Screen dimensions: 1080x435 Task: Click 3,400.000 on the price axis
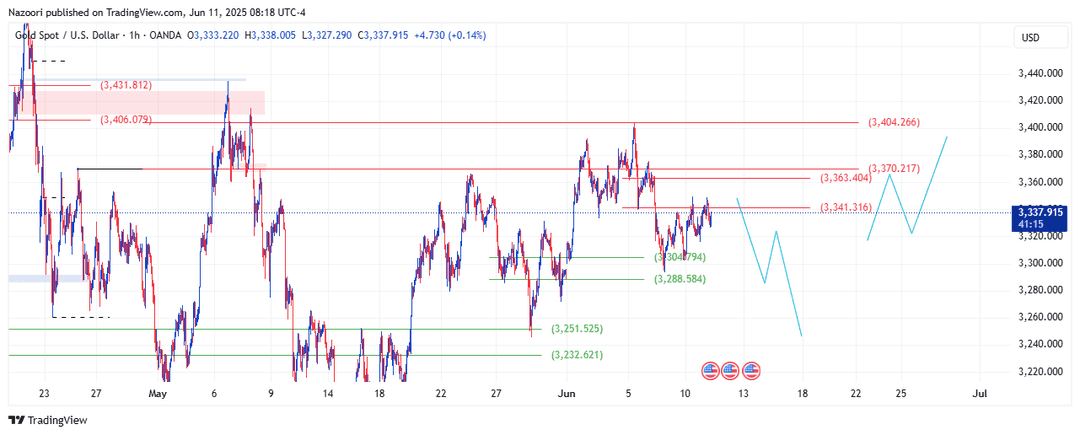(x=1040, y=127)
